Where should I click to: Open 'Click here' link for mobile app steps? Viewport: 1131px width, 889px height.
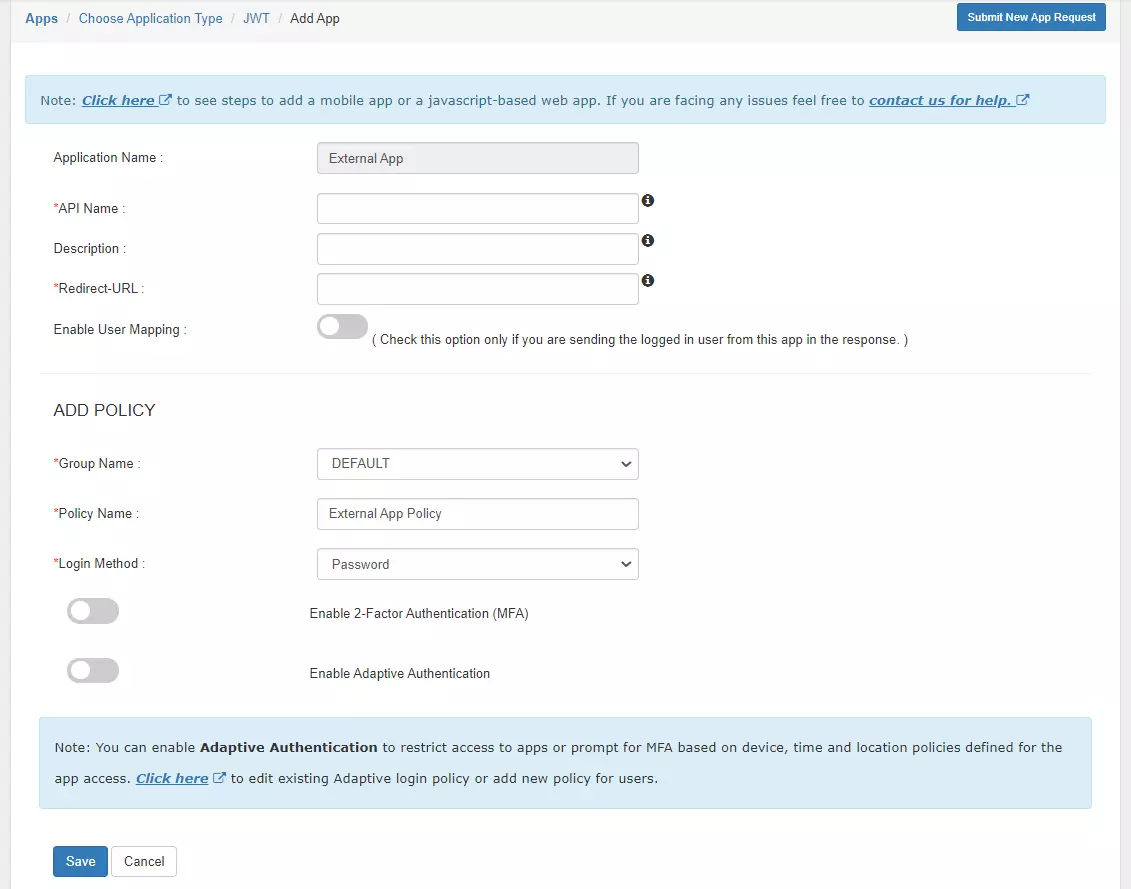click(126, 100)
